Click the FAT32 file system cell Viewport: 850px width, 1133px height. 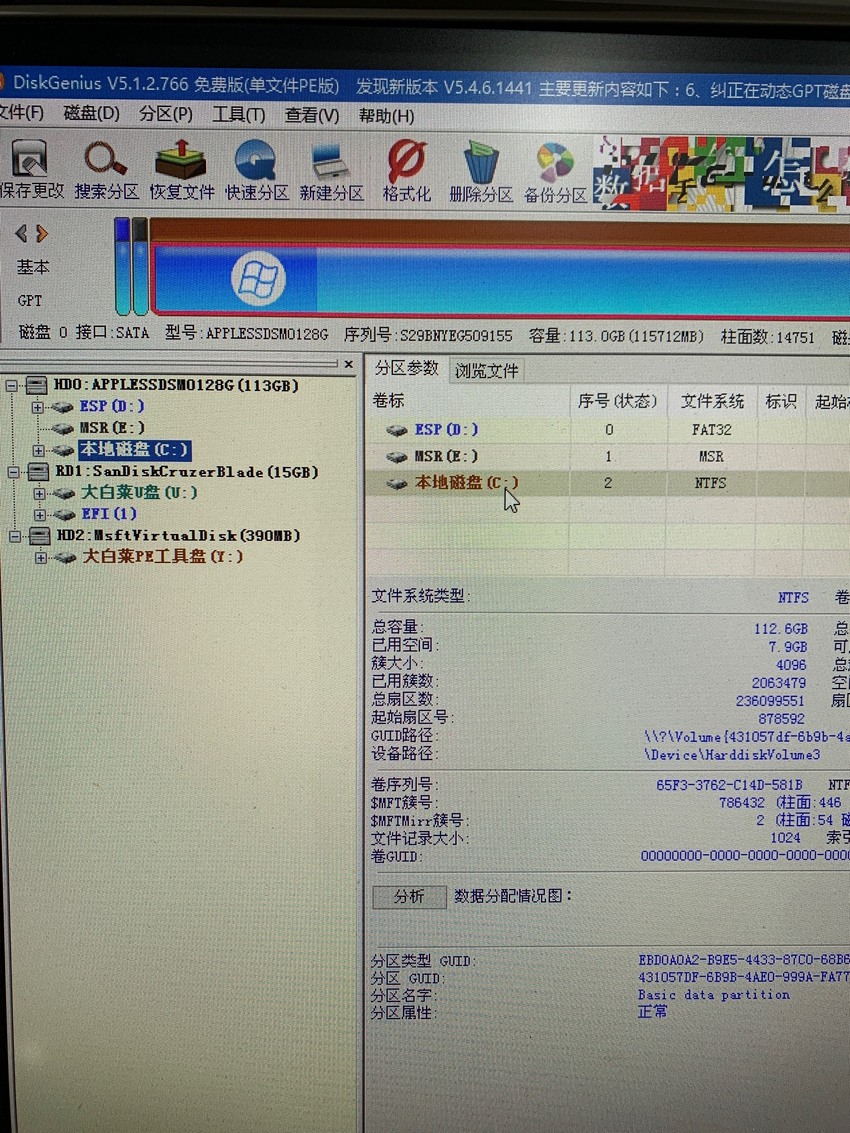(x=711, y=430)
